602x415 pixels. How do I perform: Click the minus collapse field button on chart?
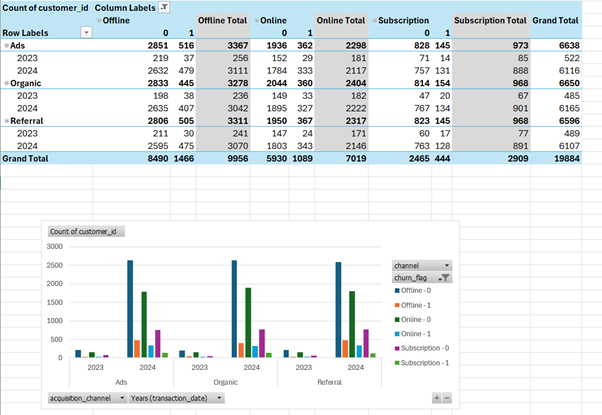447,398
